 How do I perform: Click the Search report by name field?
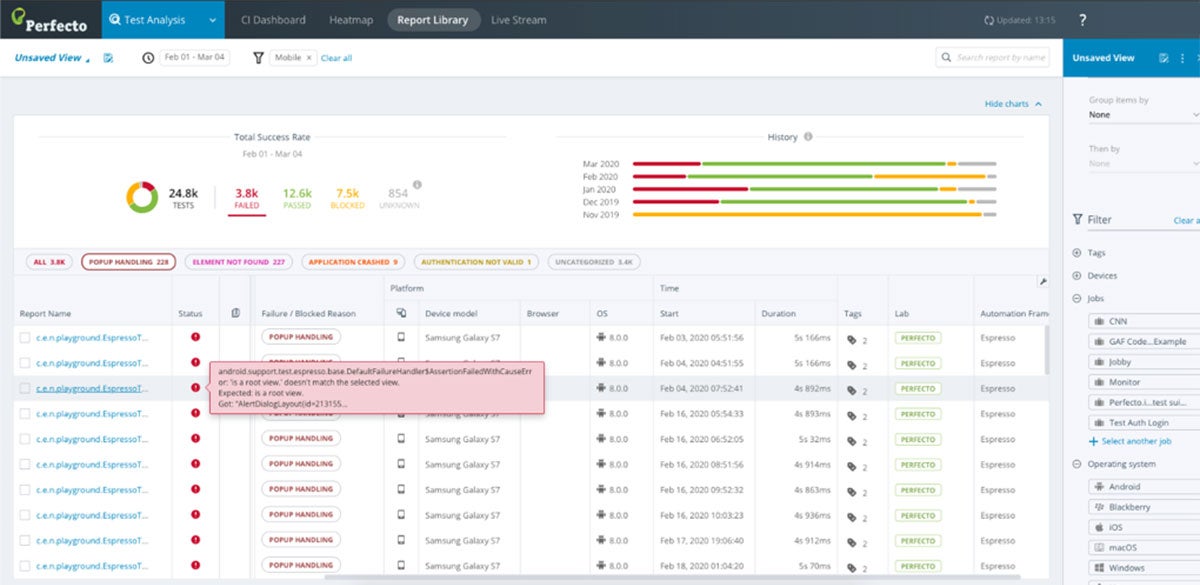(1000, 58)
